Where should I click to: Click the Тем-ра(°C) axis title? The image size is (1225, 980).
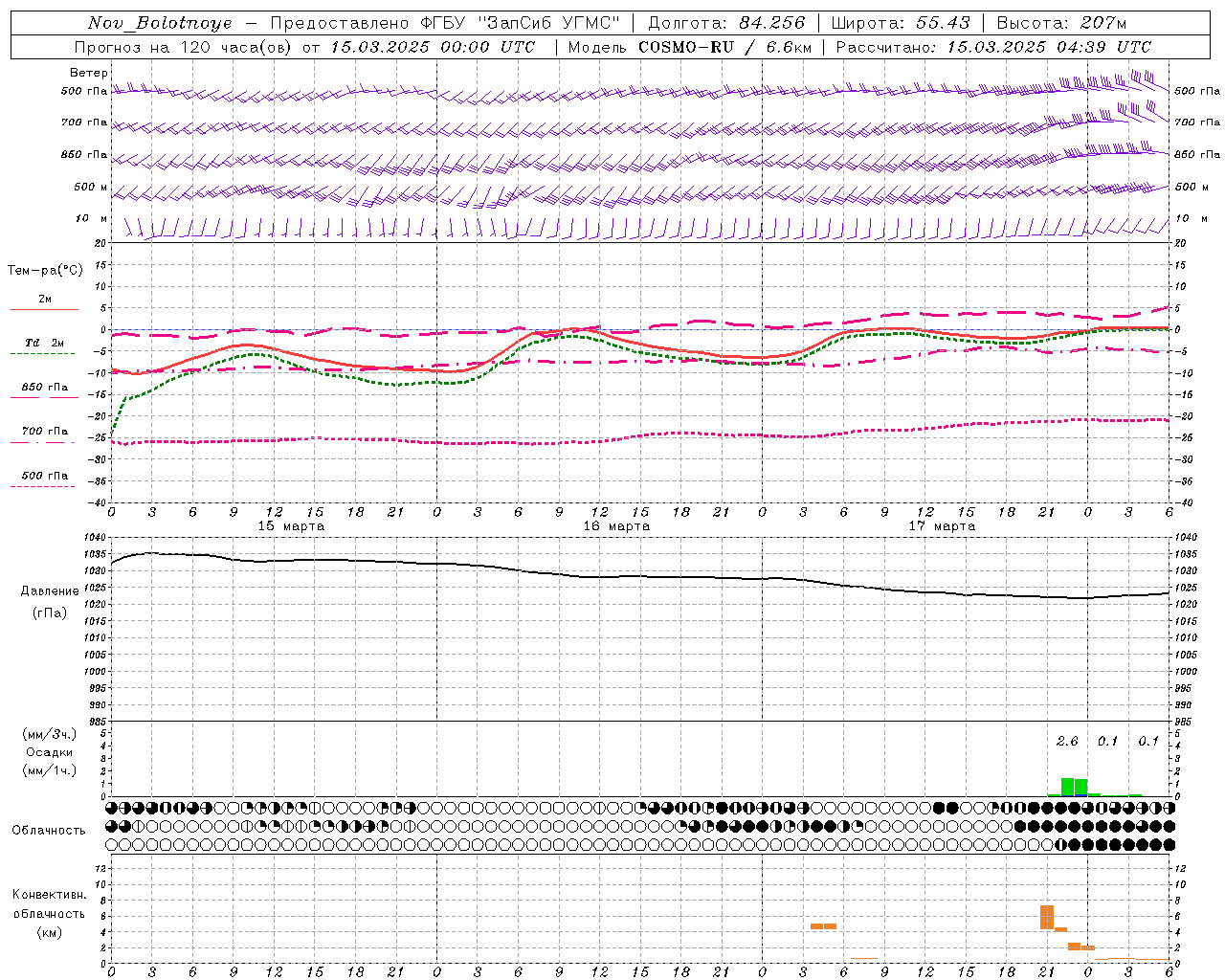tap(45, 271)
